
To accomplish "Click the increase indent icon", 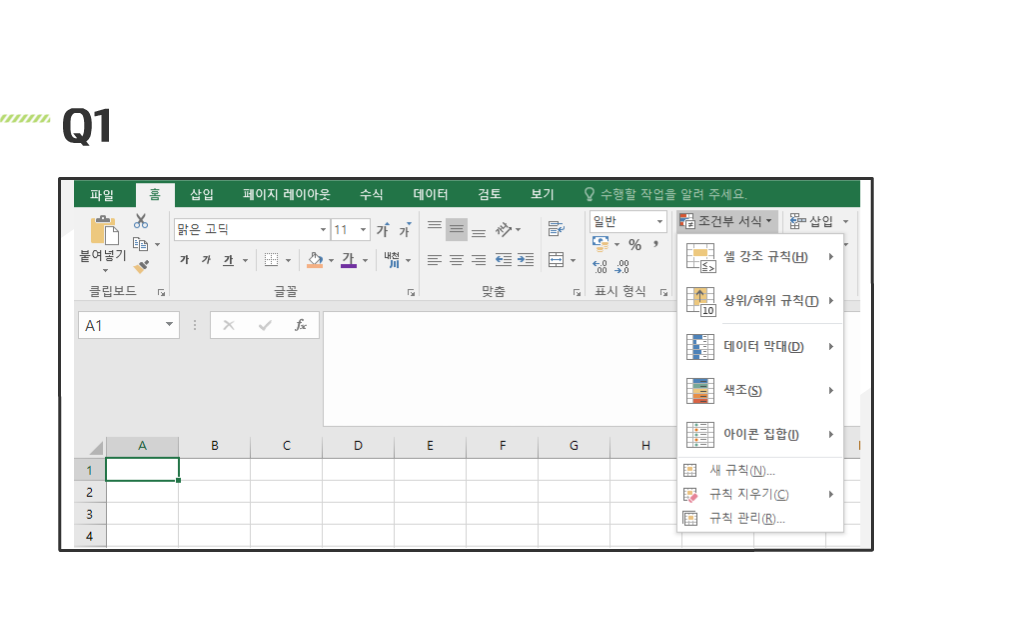I will [x=526, y=260].
